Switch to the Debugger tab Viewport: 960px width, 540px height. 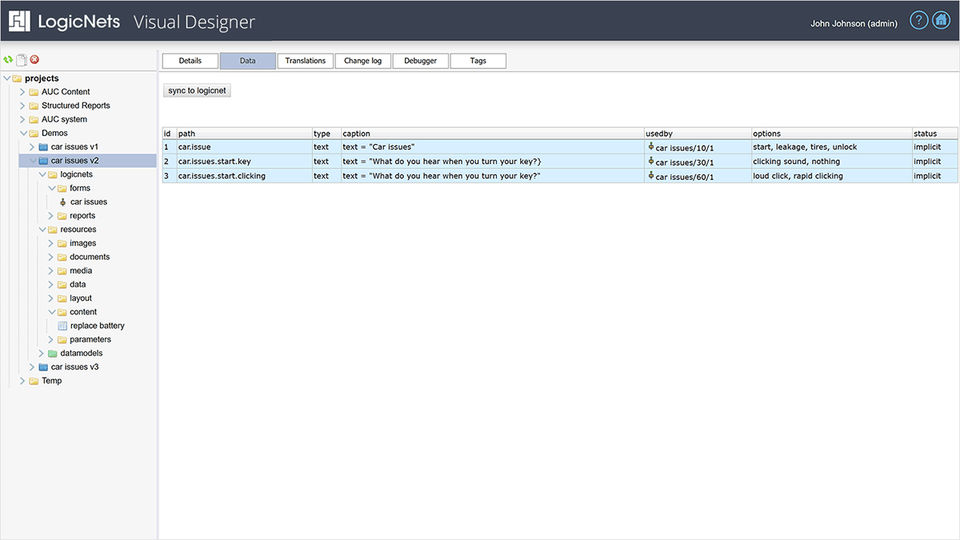pos(420,61)
